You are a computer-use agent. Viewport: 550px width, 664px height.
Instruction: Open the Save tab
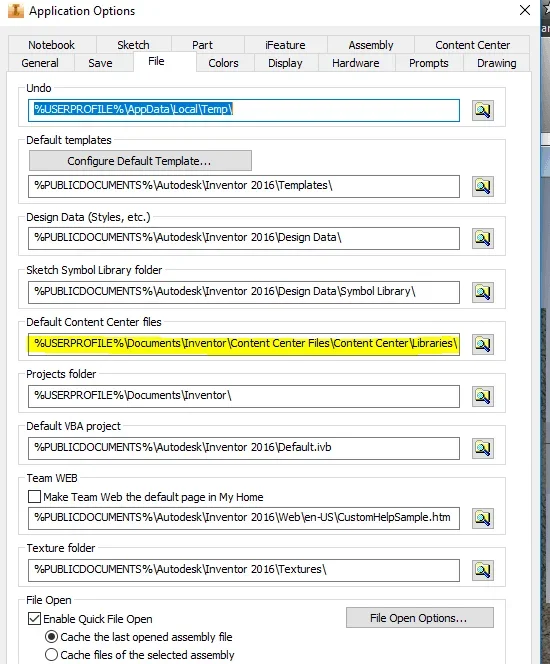click(x=100, y=63)
